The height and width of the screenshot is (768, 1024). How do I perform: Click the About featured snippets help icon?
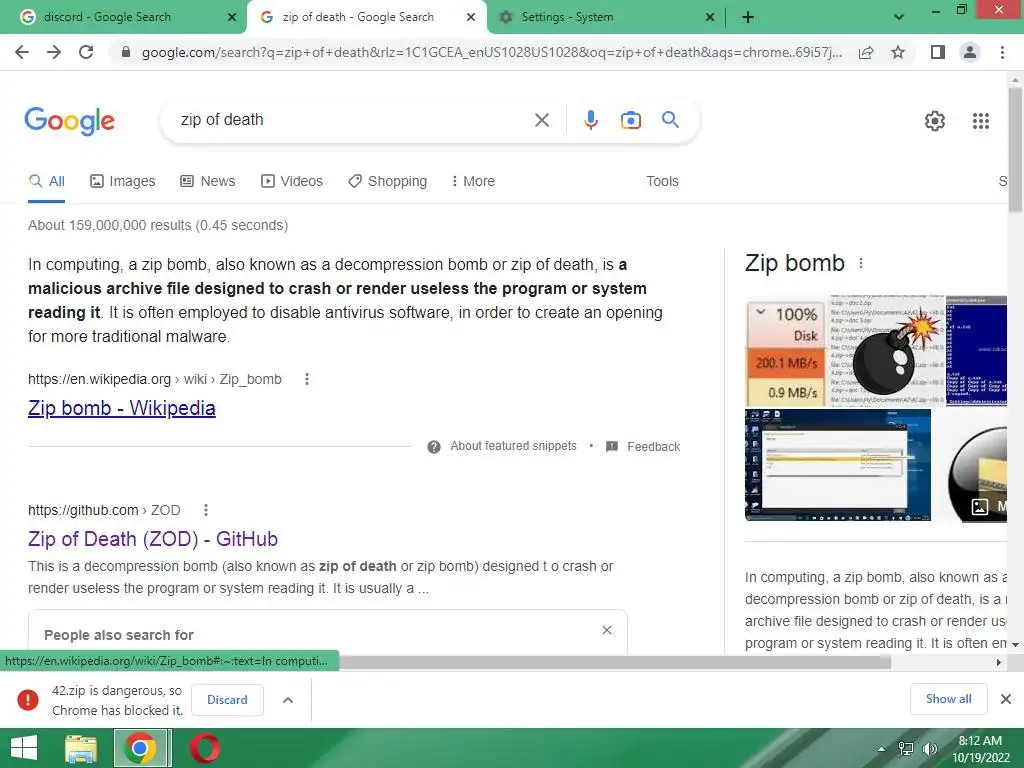click(434, 447)
